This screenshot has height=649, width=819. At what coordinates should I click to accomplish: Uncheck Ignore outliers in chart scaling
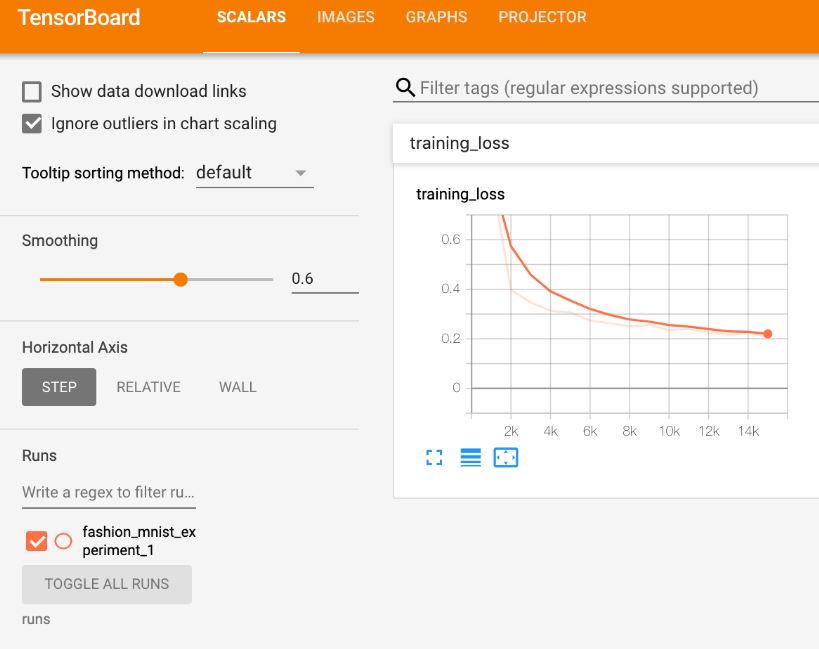click(32, 124)
